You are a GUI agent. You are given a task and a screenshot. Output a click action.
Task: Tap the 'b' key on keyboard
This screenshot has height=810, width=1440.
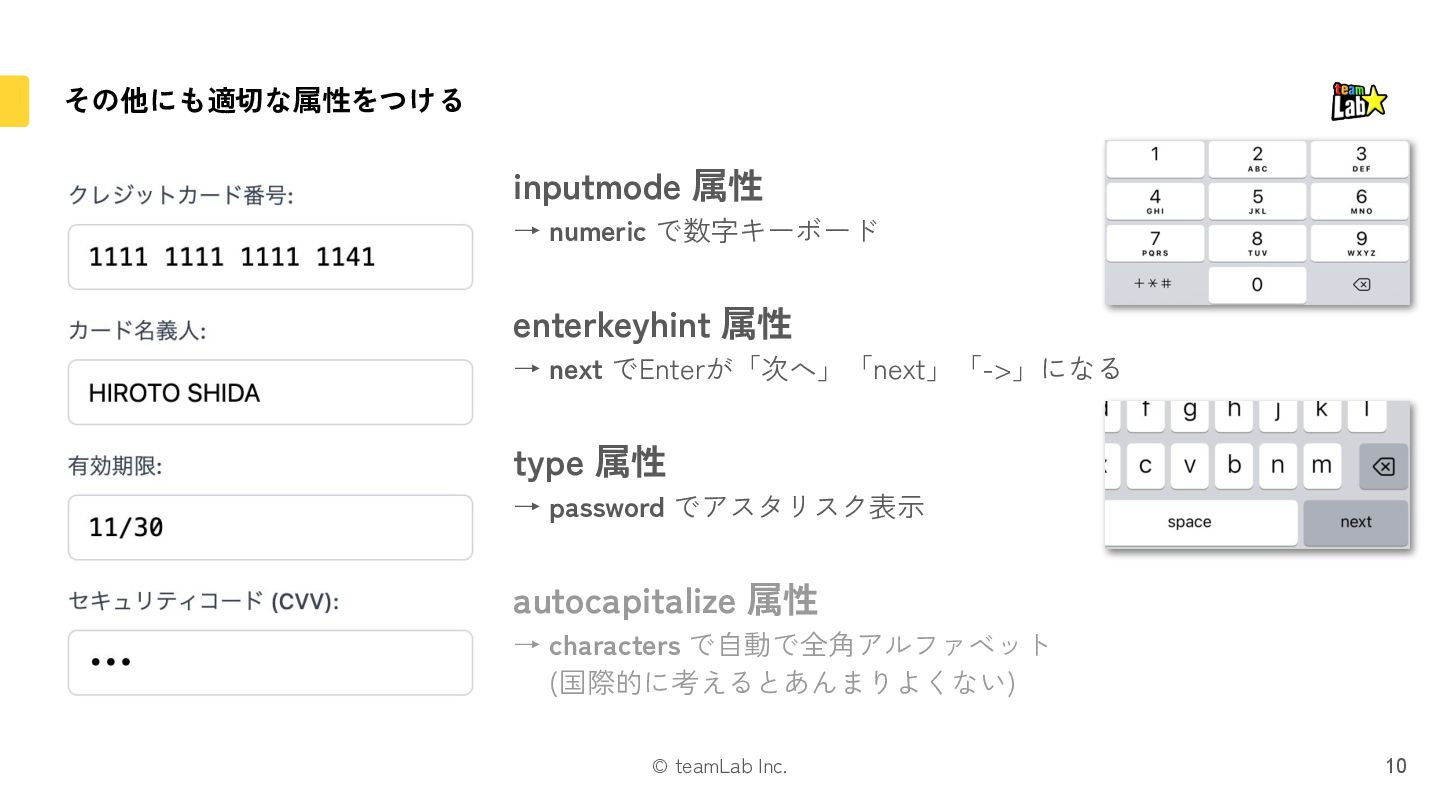pos(1234,465)
